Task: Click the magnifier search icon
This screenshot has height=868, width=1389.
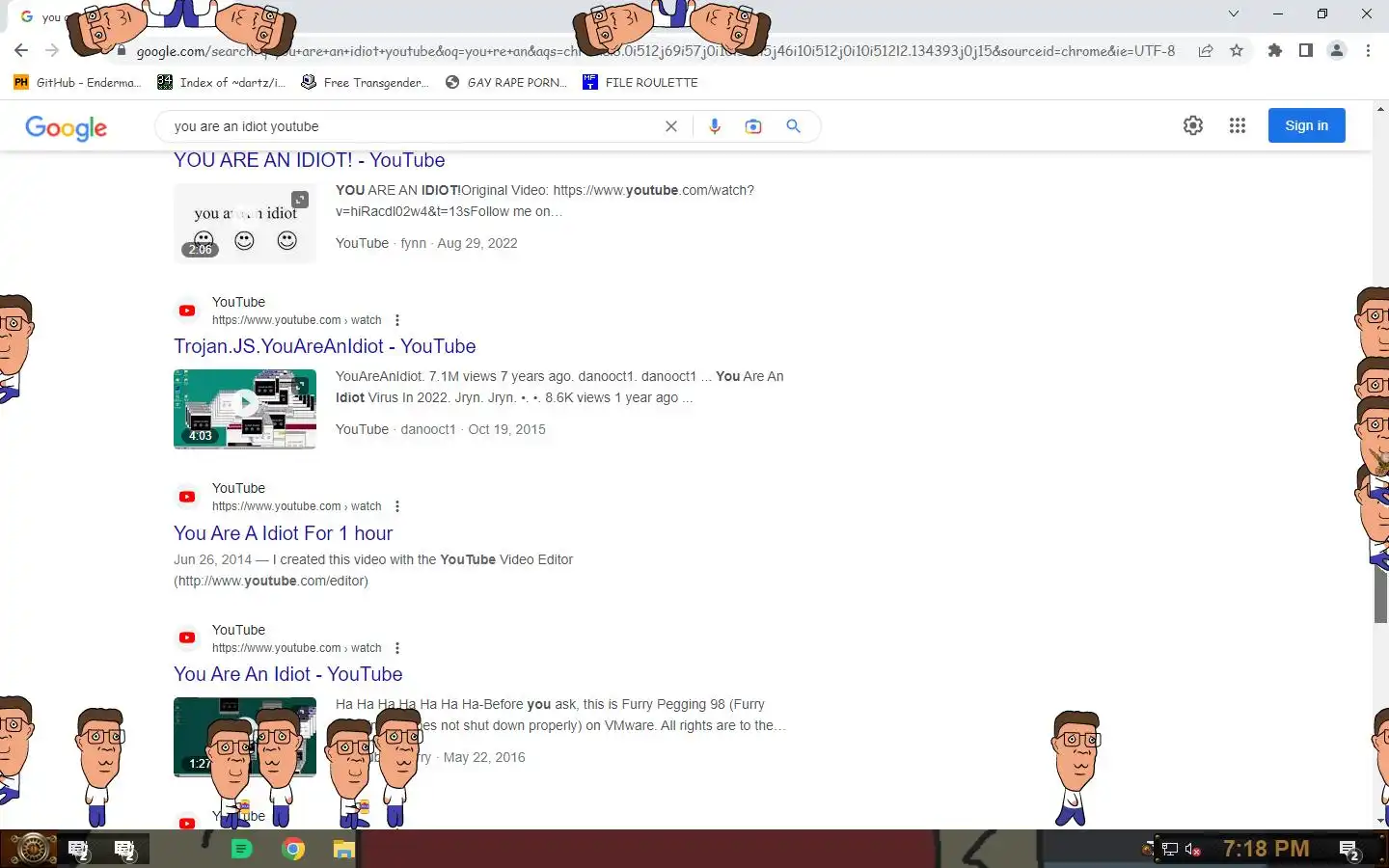Action: click(793, 126)
